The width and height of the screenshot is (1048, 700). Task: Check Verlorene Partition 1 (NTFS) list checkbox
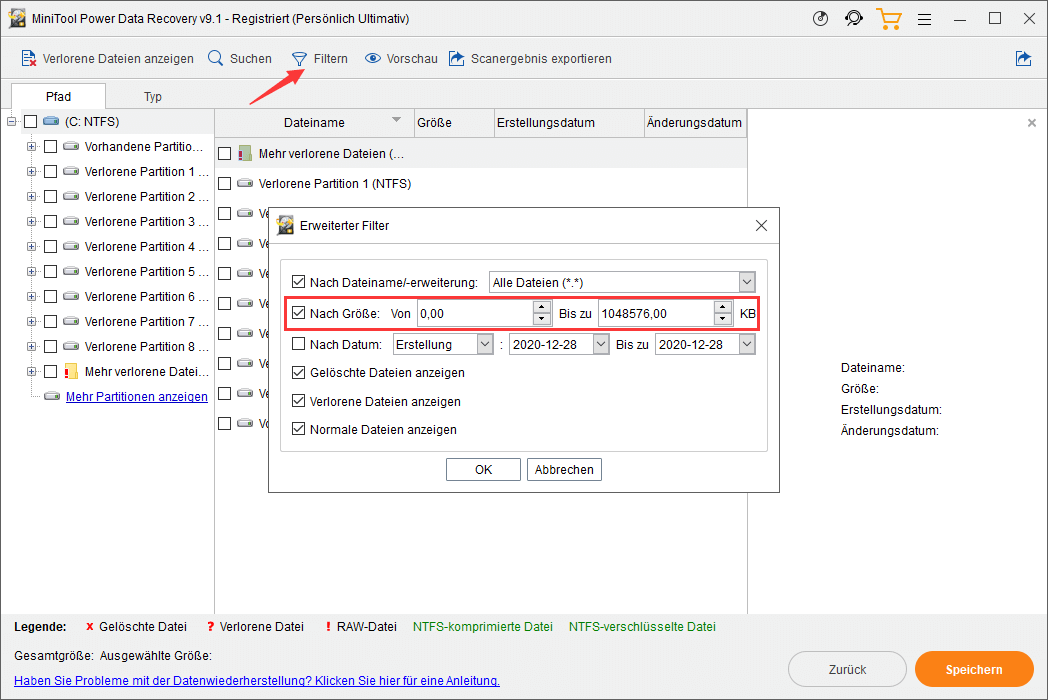[225, 184]
